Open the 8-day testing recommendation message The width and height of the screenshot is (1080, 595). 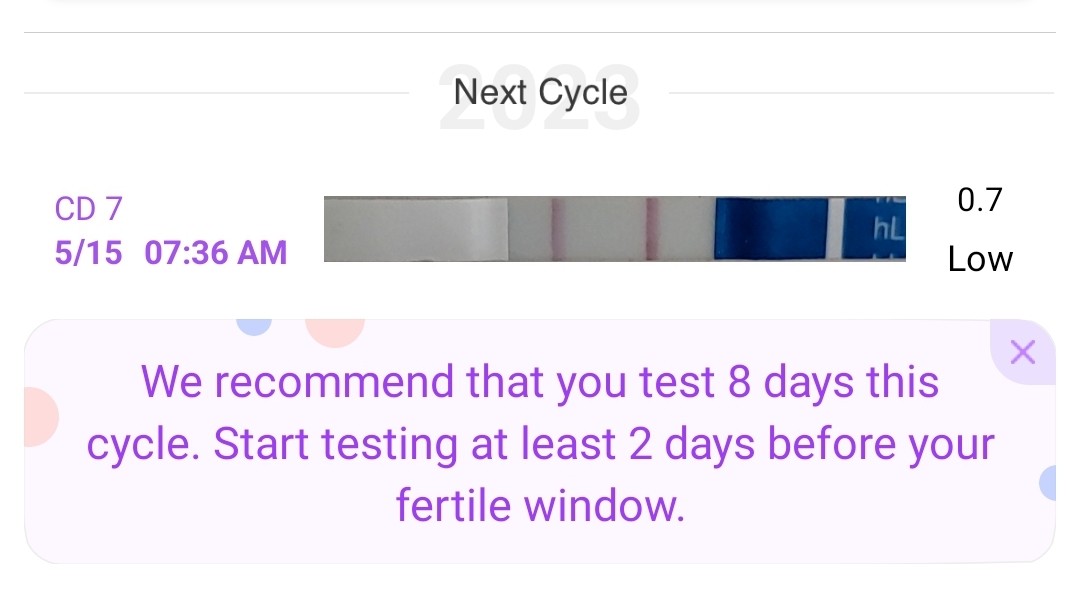tap(540, 443)
